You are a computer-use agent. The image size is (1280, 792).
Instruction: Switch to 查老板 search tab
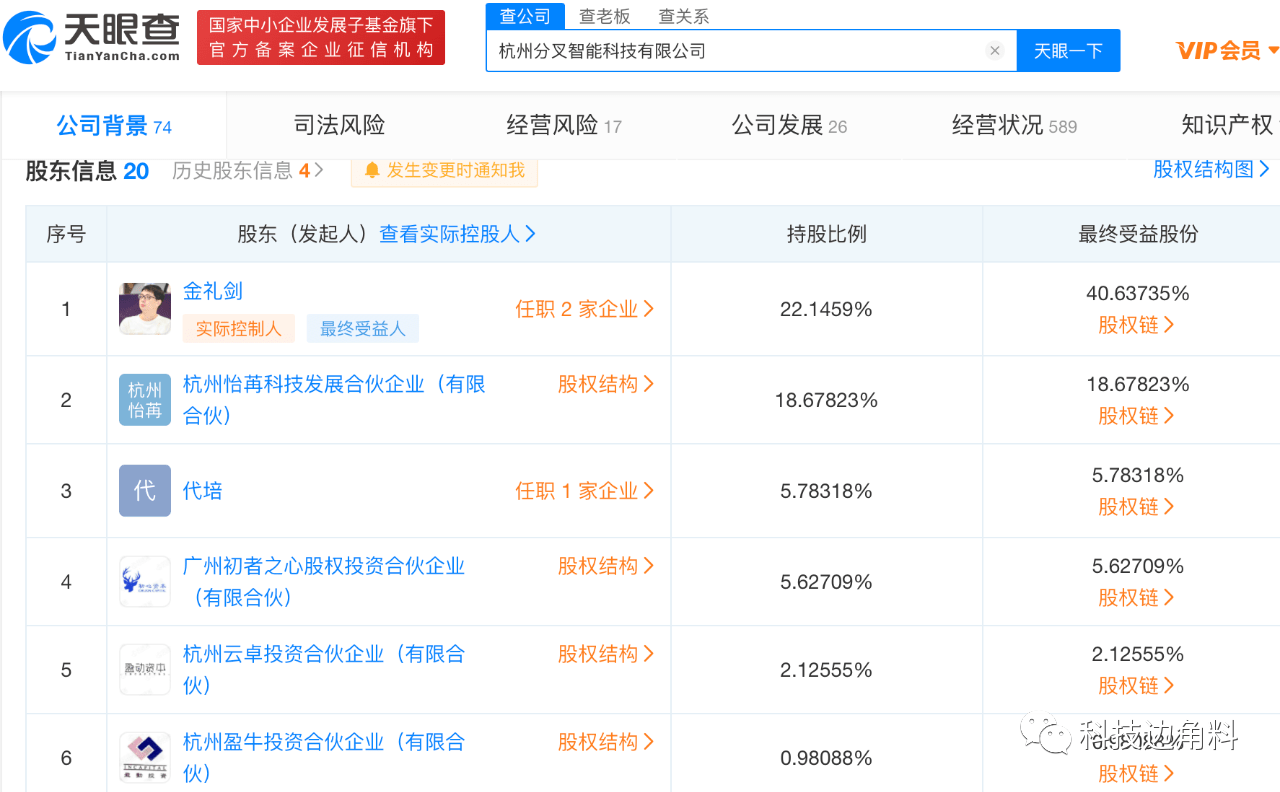(x=604, y=17)
